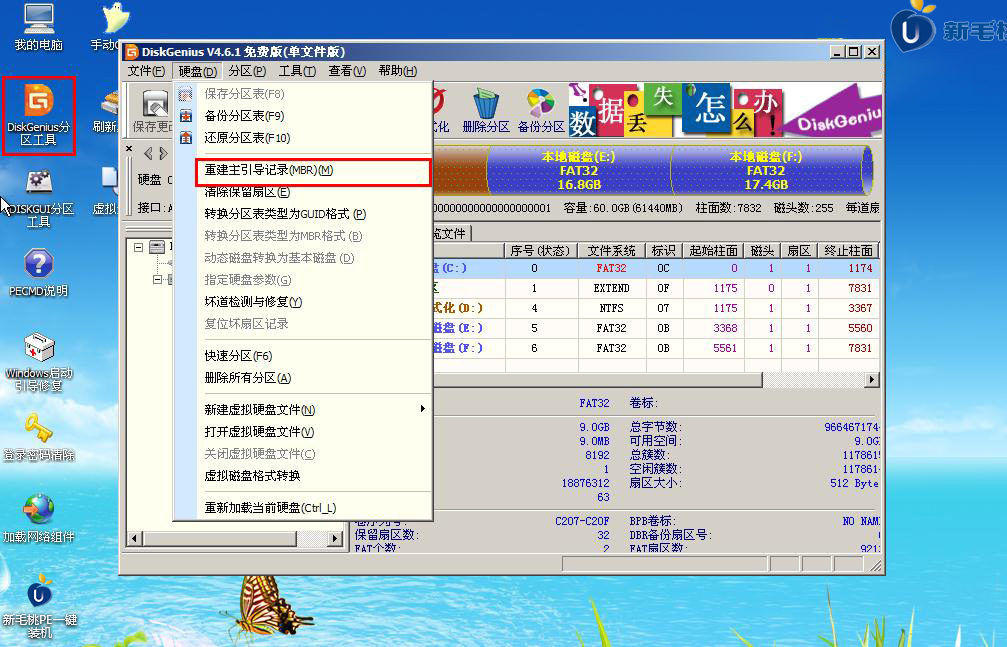Viewport: 1007px width, 647px height.
Task: Click 删除分区 toolbar icon
Action: coord(486,110)
